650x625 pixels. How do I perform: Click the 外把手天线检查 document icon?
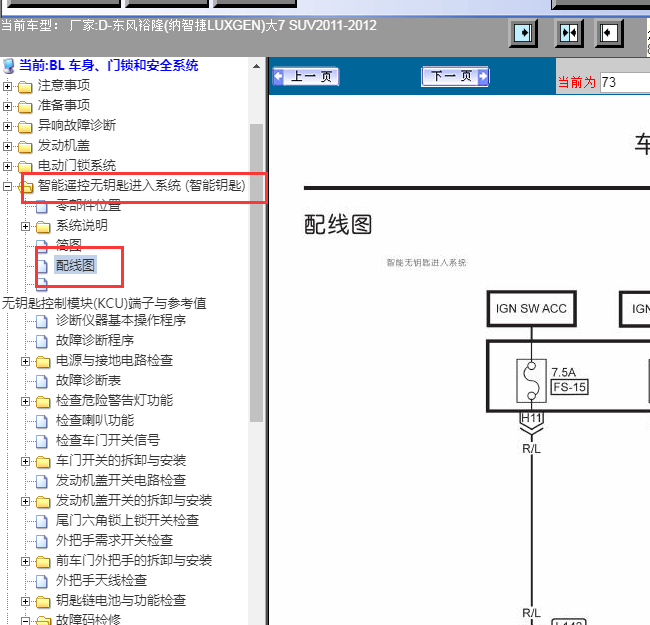point(41,581)
